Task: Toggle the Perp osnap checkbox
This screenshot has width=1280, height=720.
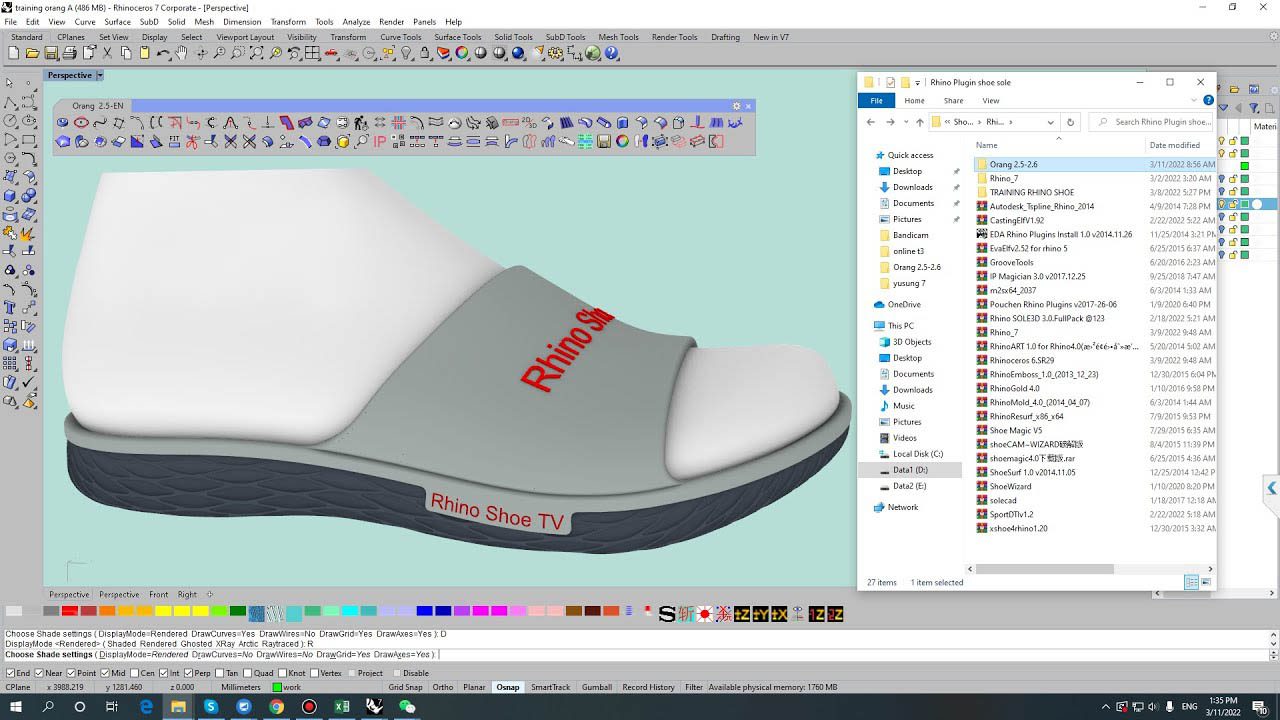Action: tap(189, 673)
